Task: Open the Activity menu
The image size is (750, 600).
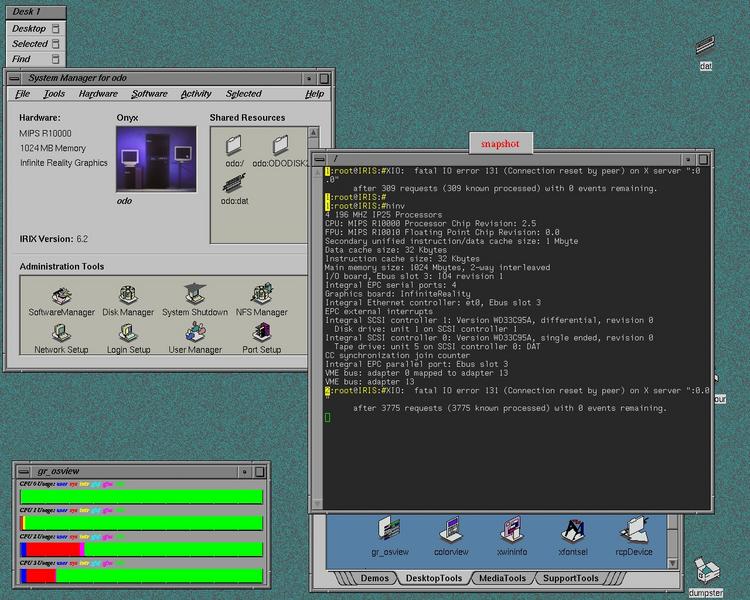Action: (196, 94)
